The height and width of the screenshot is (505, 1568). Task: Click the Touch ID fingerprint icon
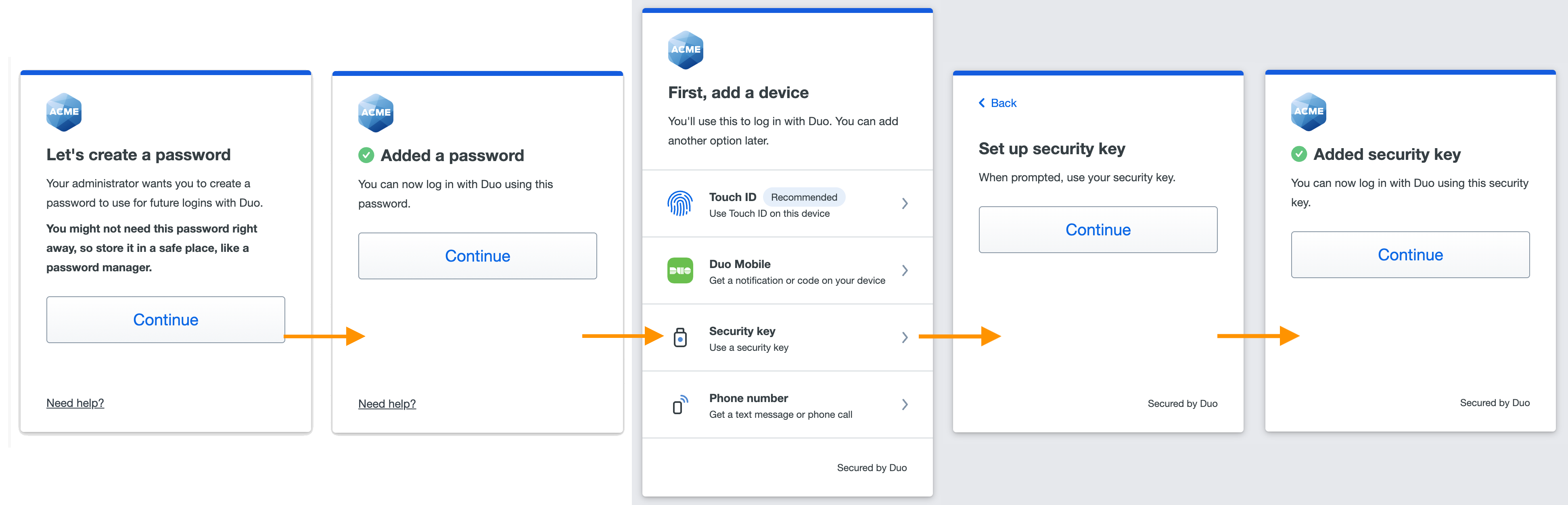680,203
